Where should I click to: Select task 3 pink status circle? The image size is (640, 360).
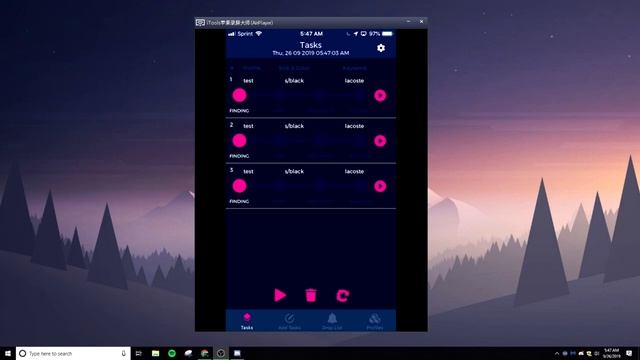240,186
